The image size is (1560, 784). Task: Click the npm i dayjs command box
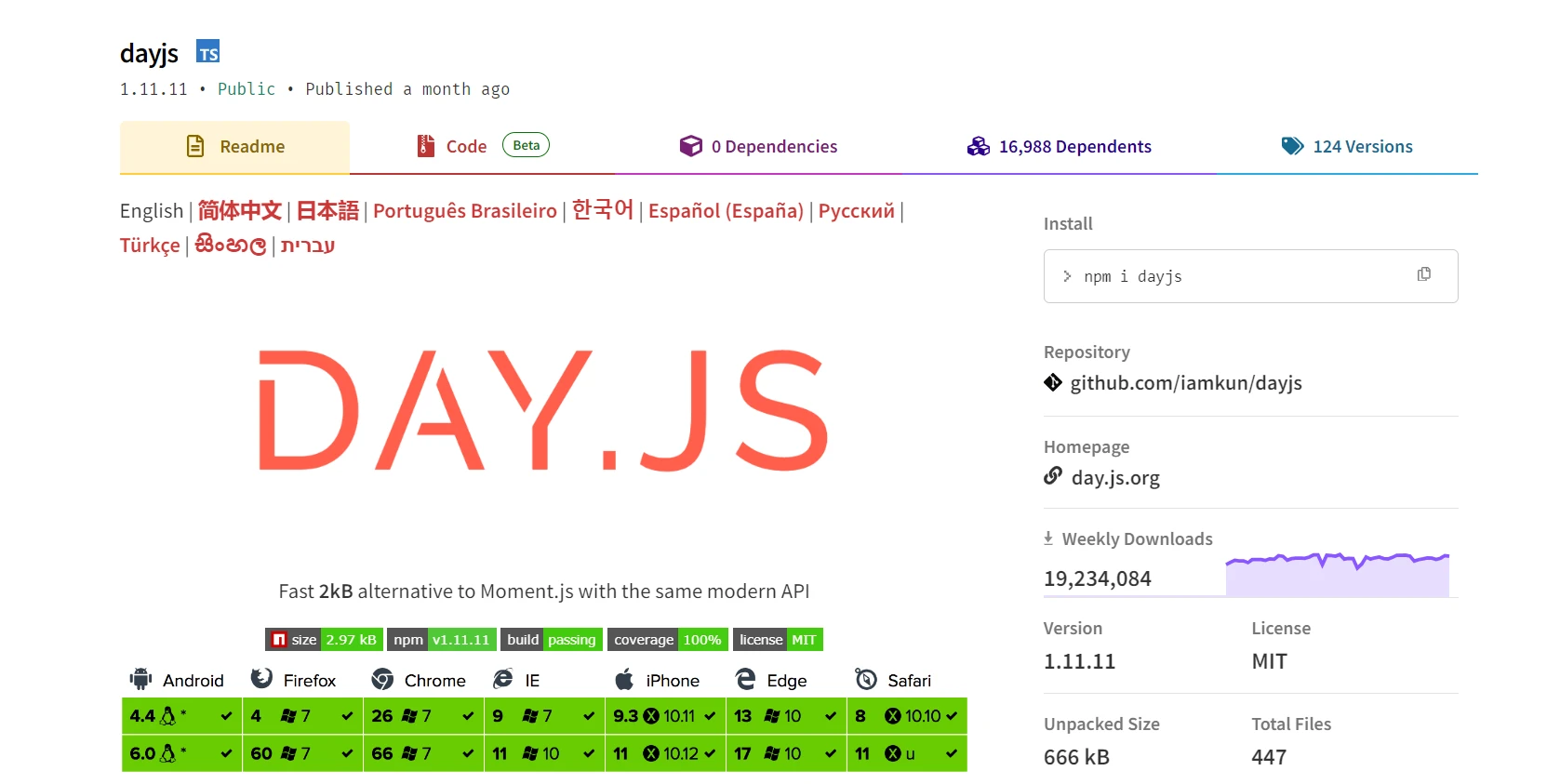(1250, 276)
